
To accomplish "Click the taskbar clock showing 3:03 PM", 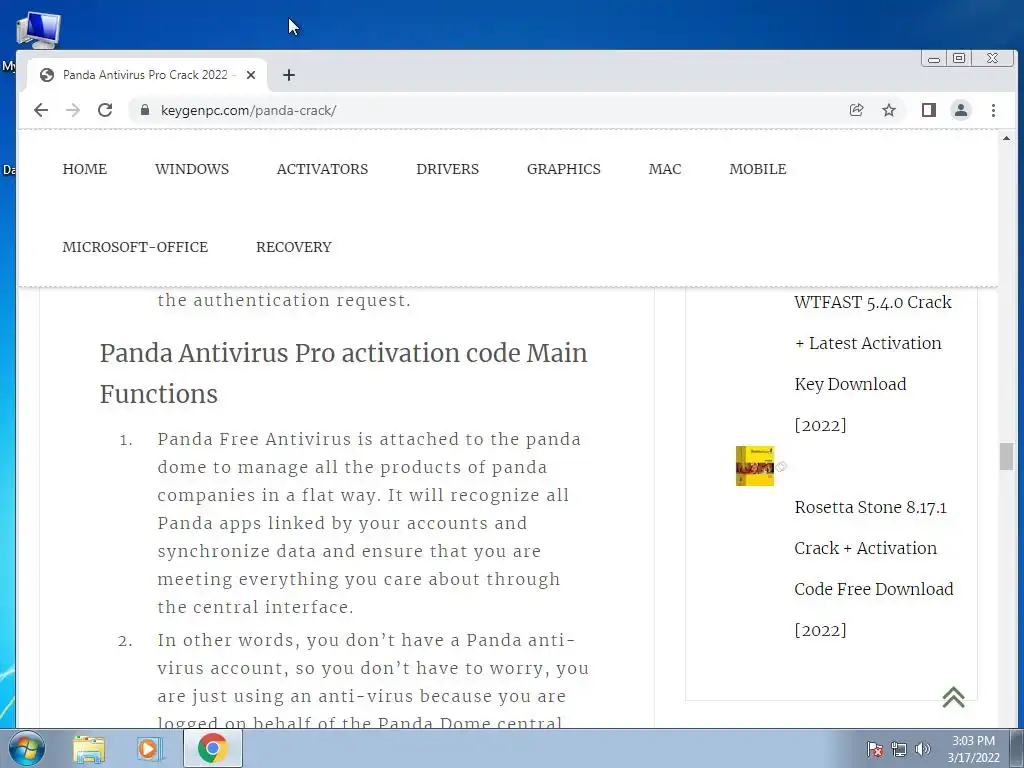I will click(973, 749).
